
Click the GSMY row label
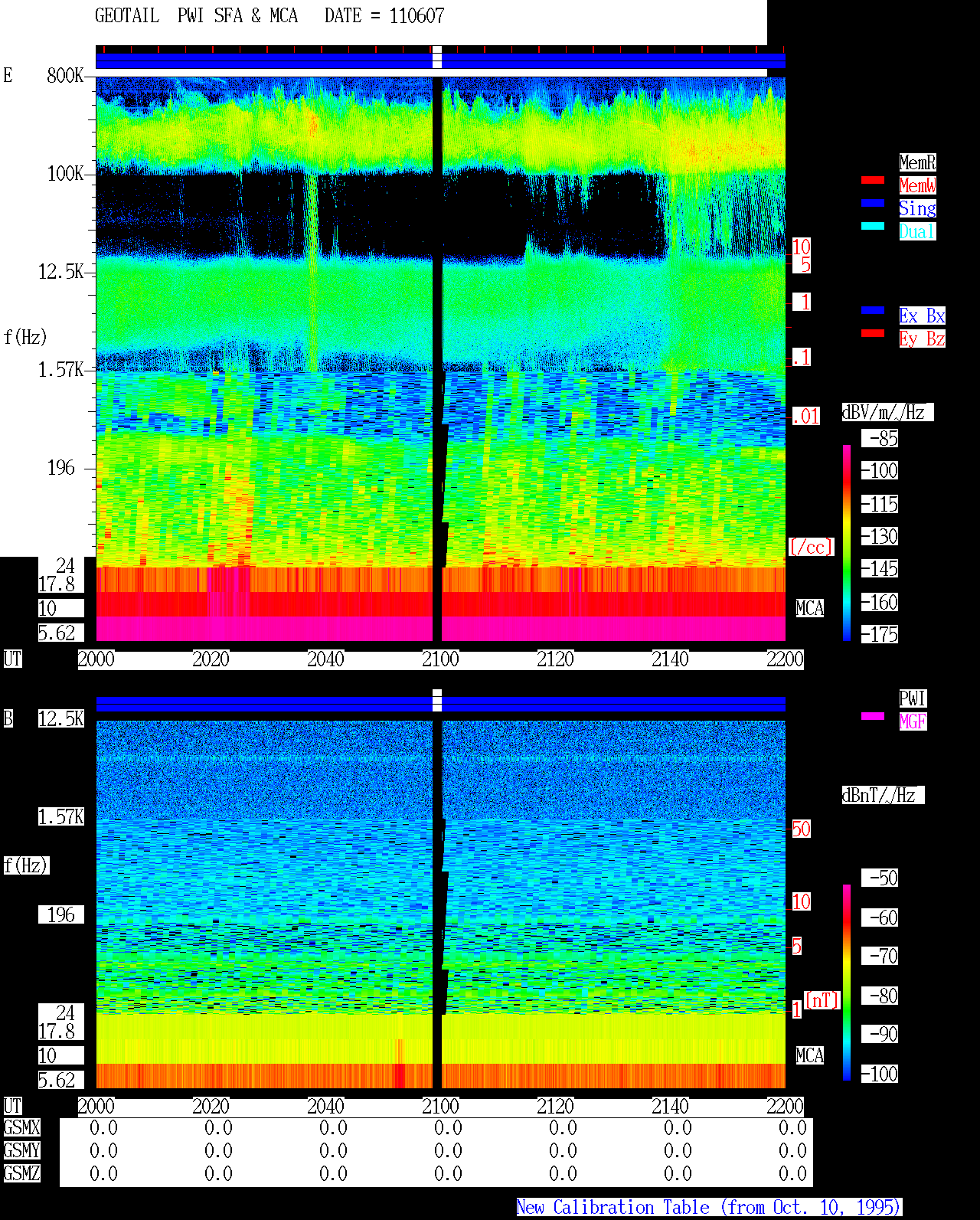(21, 1150)
